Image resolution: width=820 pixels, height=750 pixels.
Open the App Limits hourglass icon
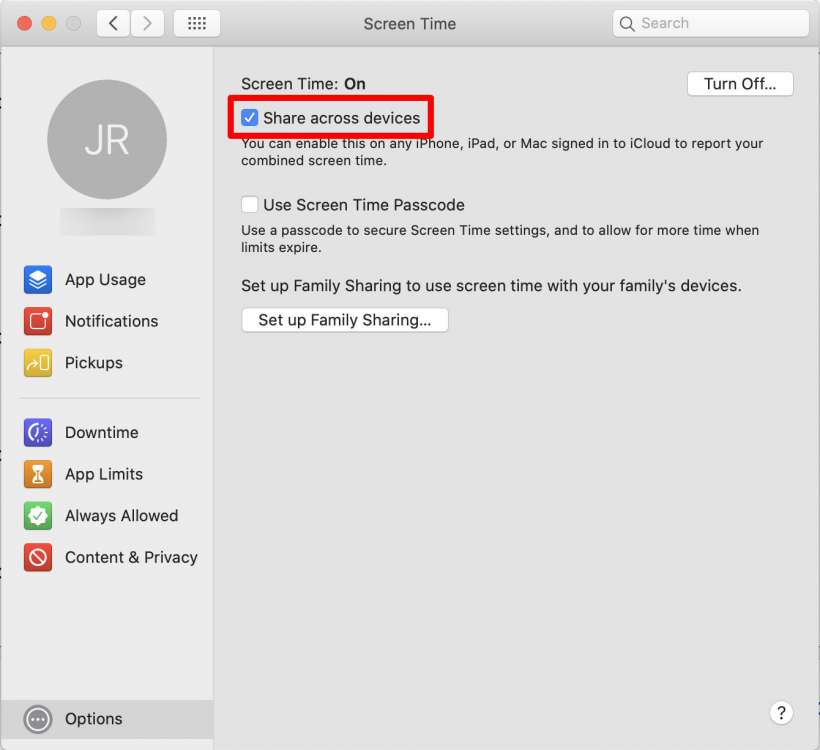click(38, 474)
